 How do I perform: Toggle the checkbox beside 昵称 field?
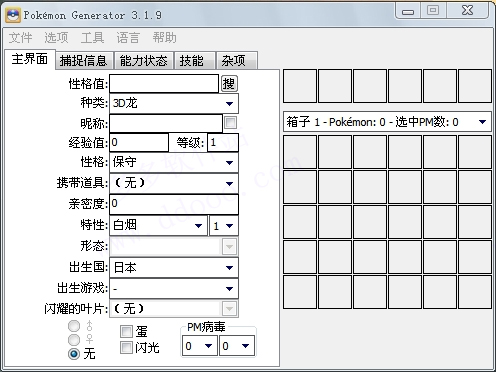(x=231, y=122)
